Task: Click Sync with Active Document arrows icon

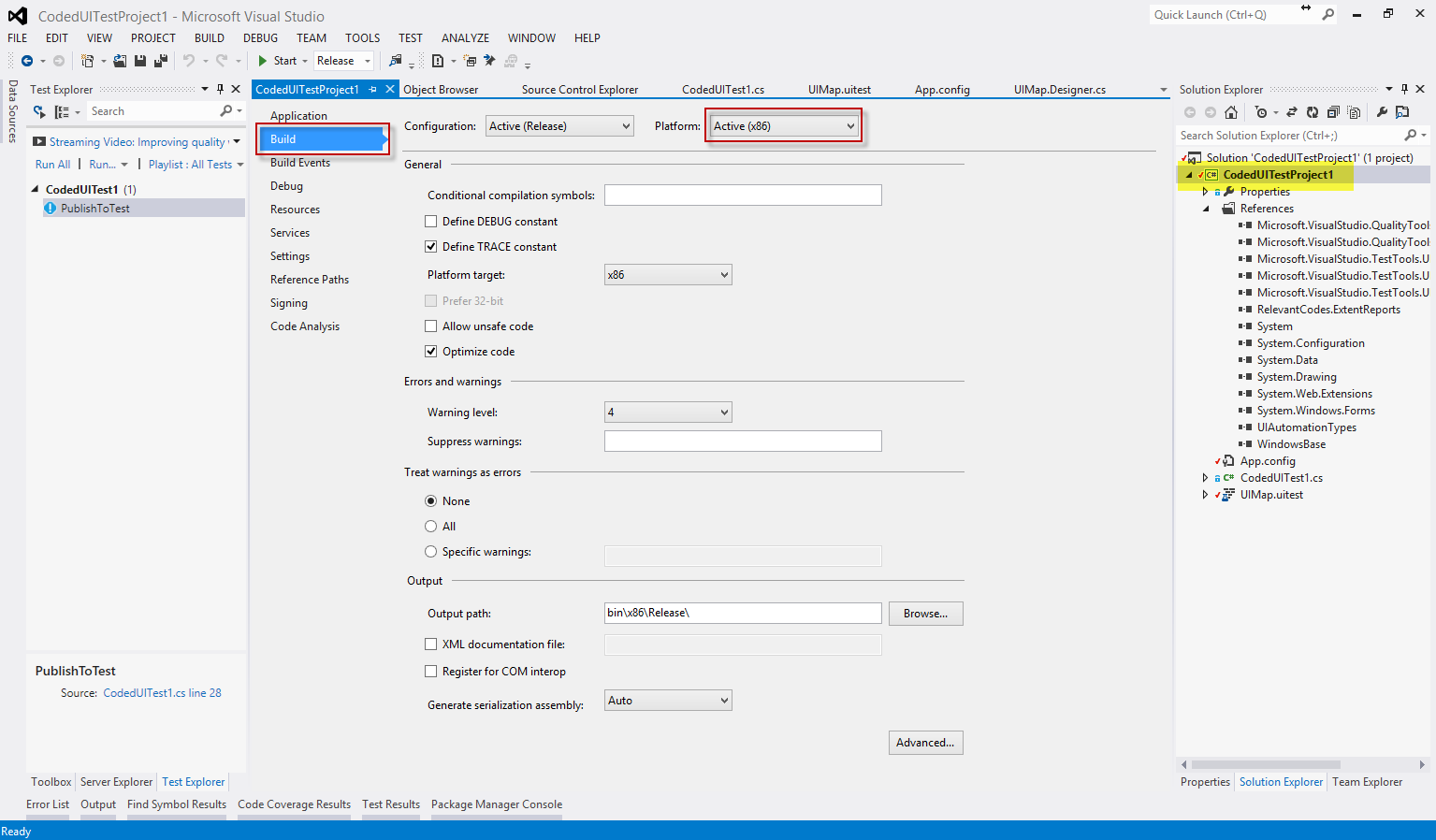Action: (1292, 112)
